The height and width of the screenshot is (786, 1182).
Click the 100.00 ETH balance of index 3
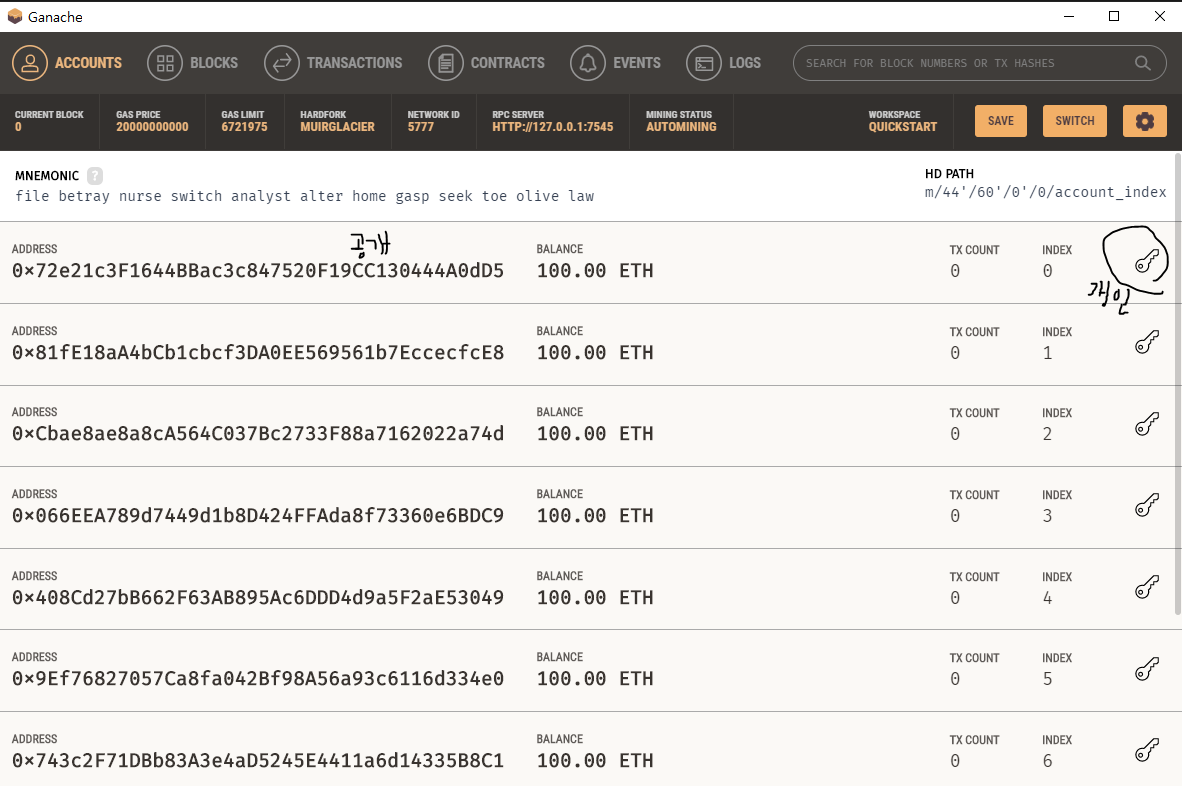(x=595, y=515)
